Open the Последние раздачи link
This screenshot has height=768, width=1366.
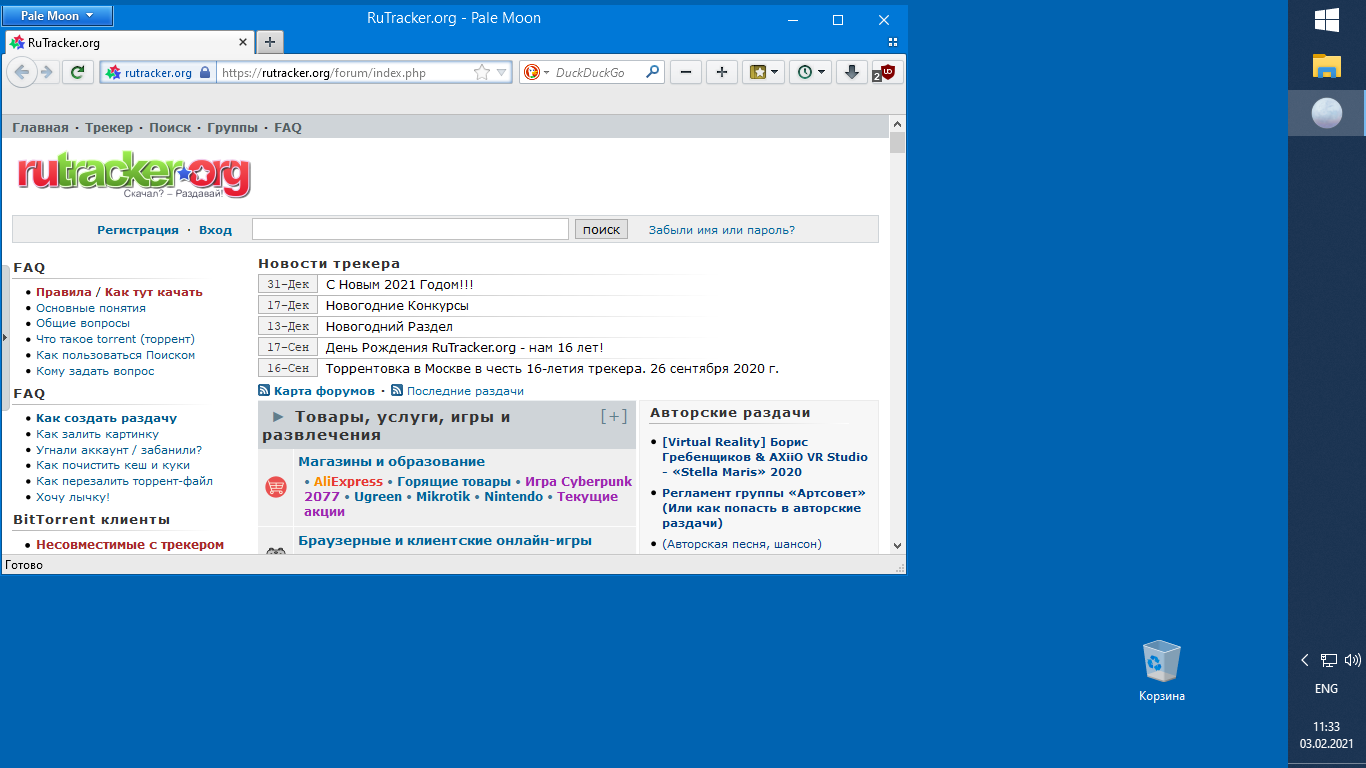tap(465, 391)
